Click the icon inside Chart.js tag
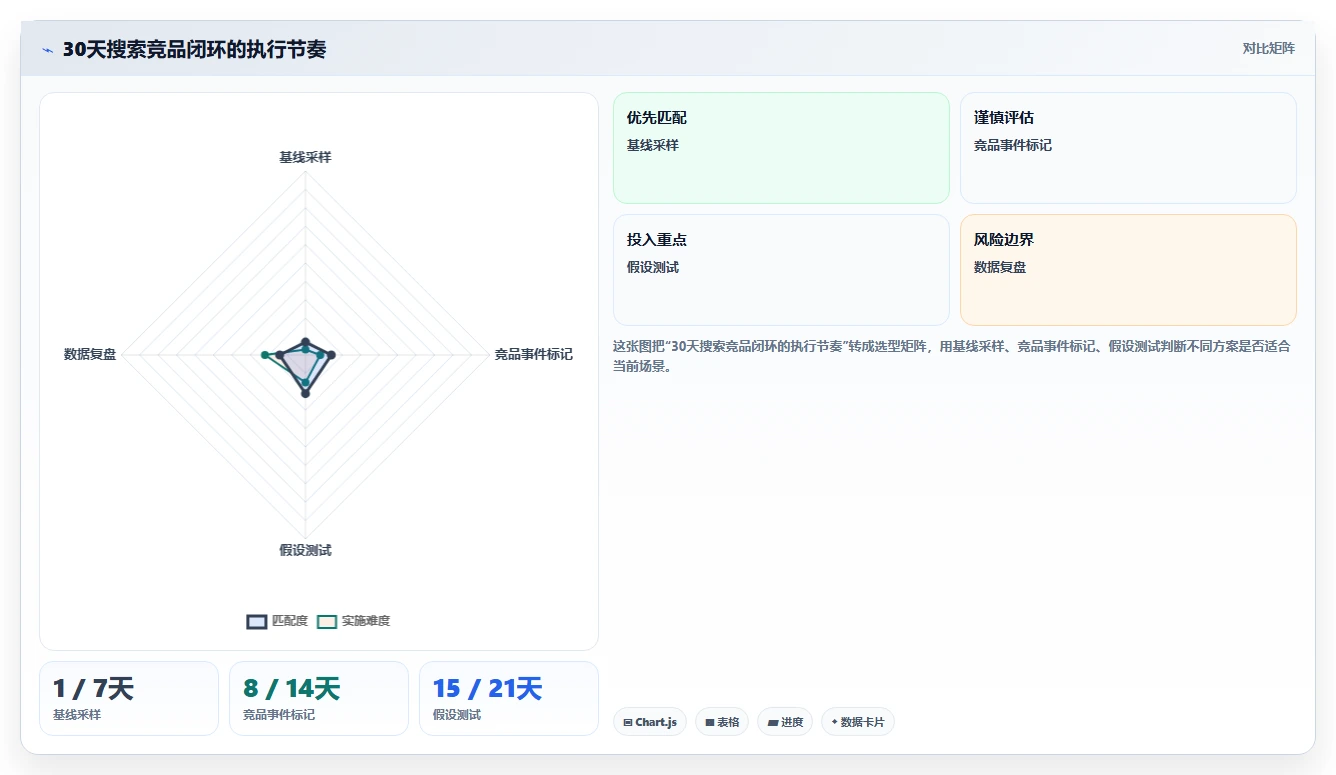This screenshot has height=775, width=1336. coord(627,722)
